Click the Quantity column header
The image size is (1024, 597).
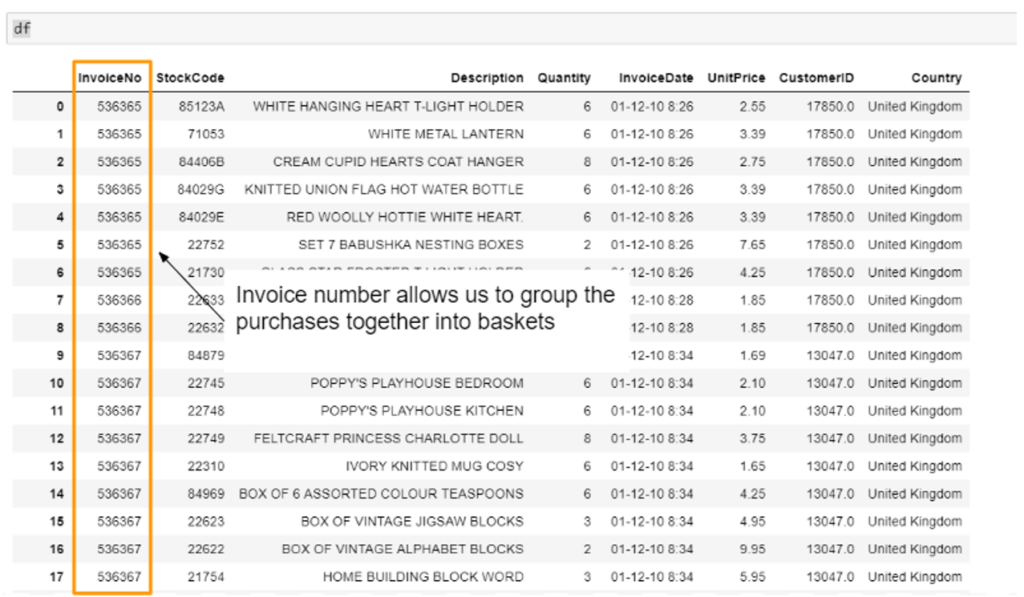point(564,78)
